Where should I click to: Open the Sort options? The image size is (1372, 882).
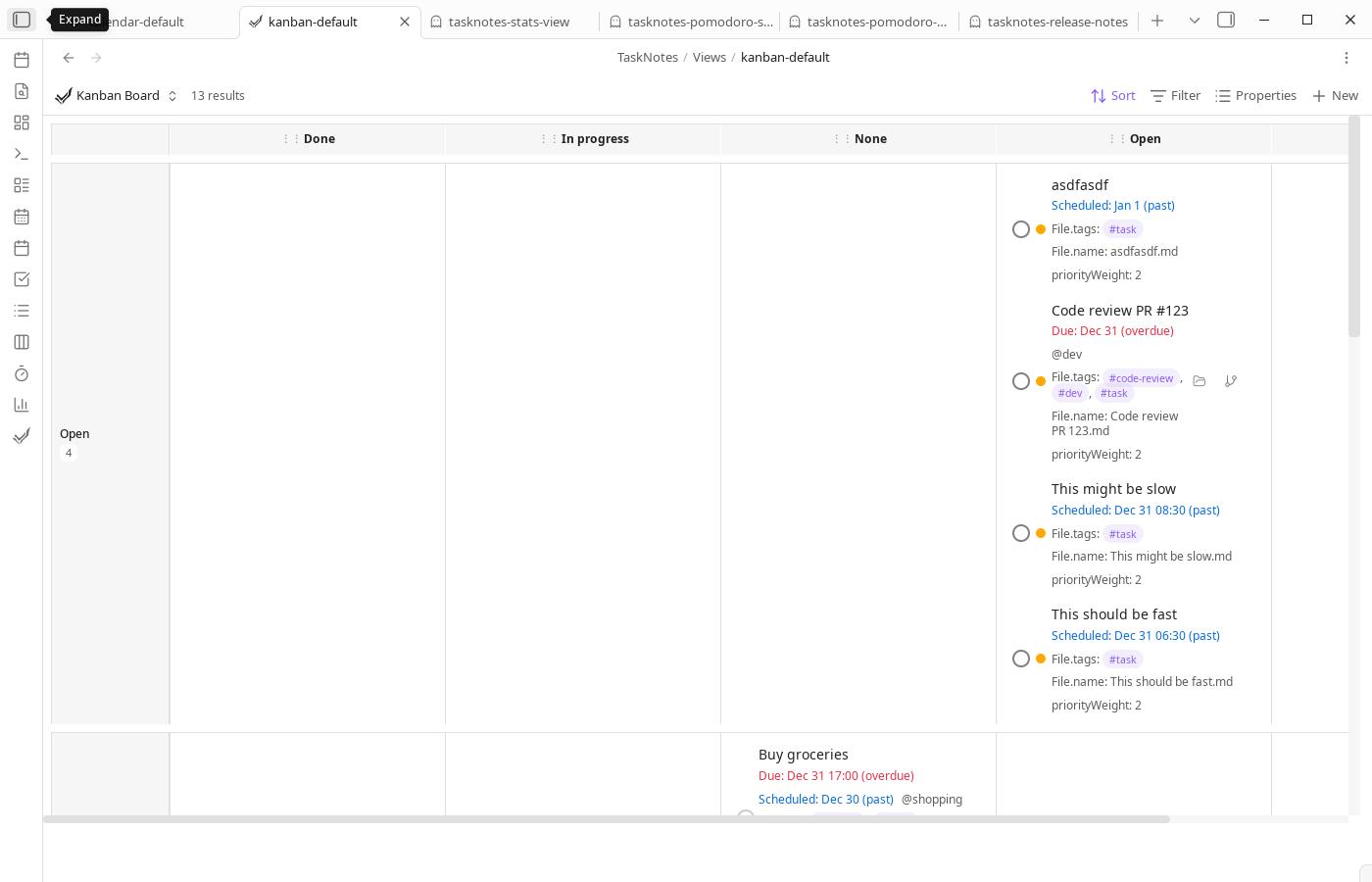point(1112,95)
